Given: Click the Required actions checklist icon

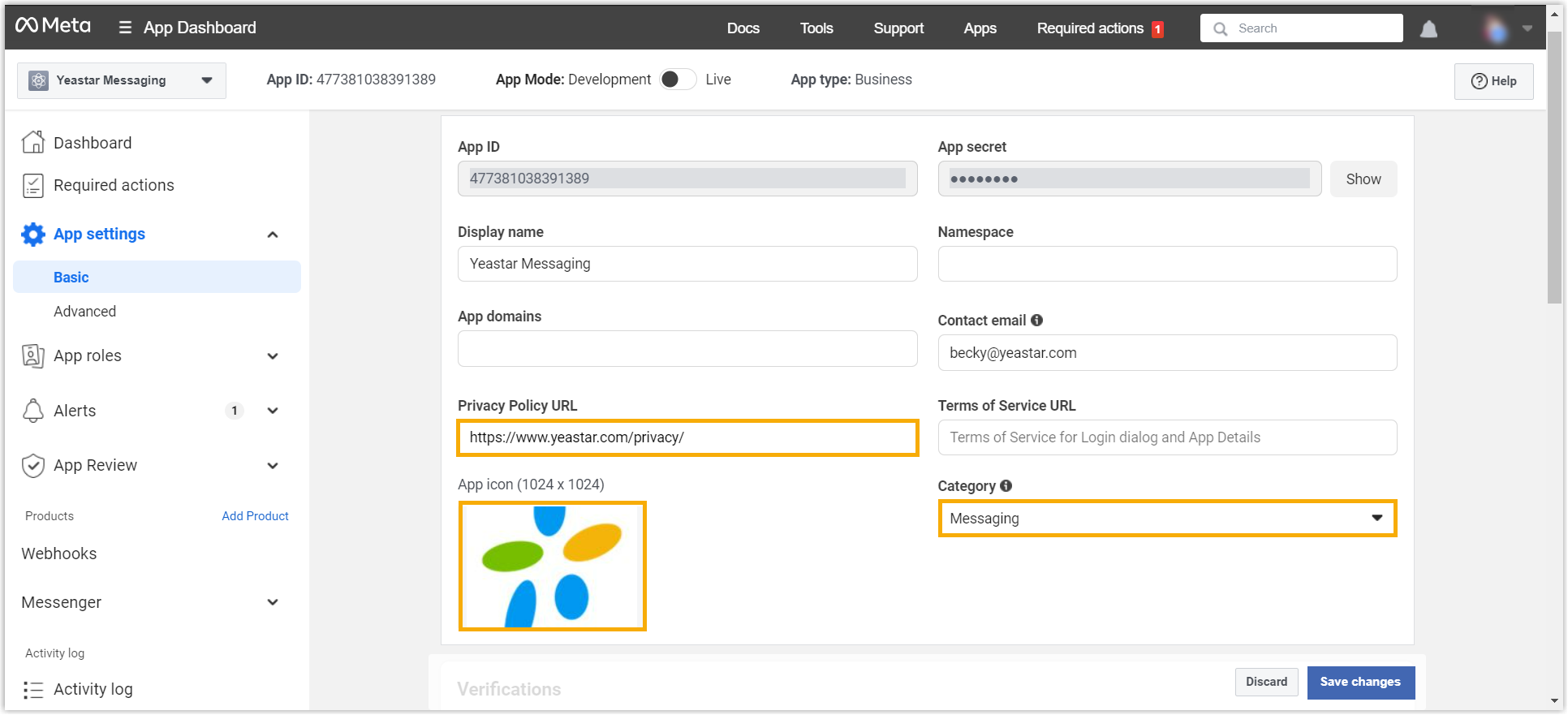Looking at the screenshot, I should point(33,186).
